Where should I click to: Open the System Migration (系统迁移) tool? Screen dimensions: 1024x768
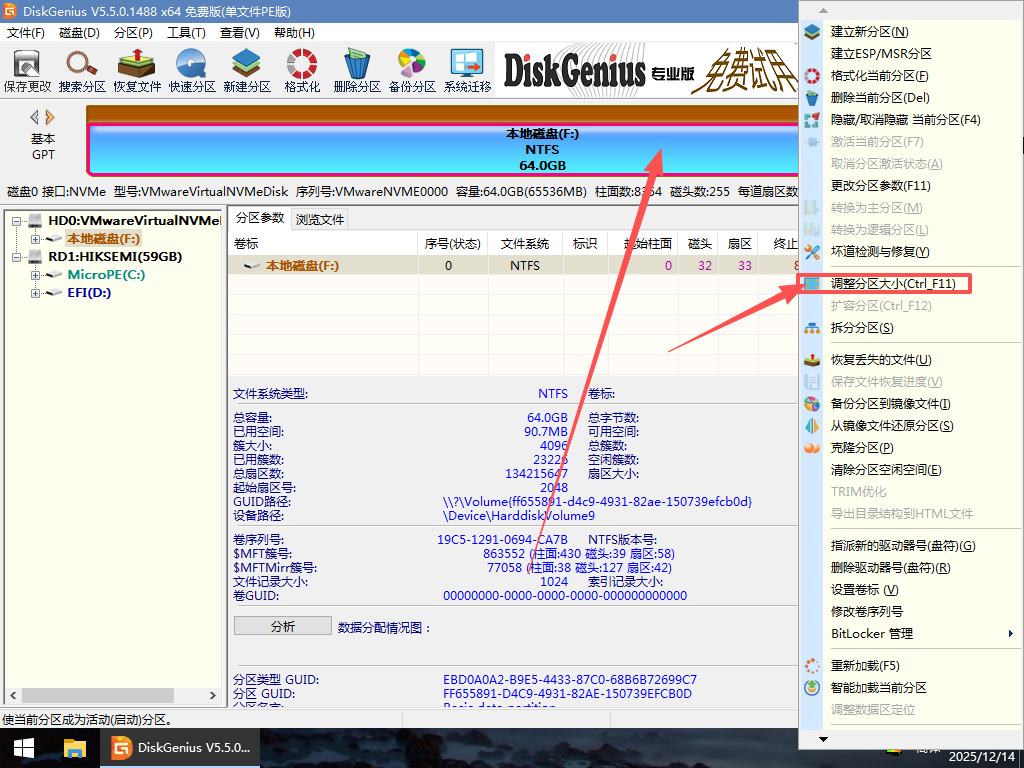coord(467,70)
